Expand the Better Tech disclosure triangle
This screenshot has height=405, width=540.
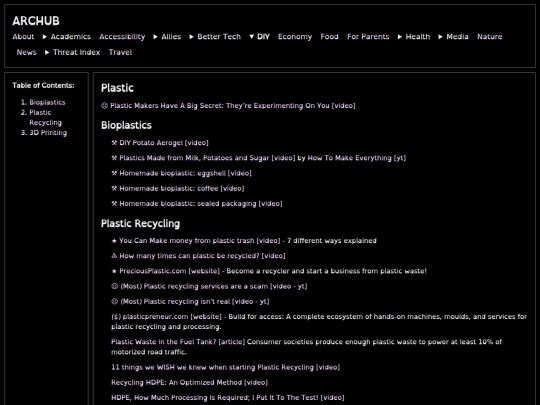point(191,37)
